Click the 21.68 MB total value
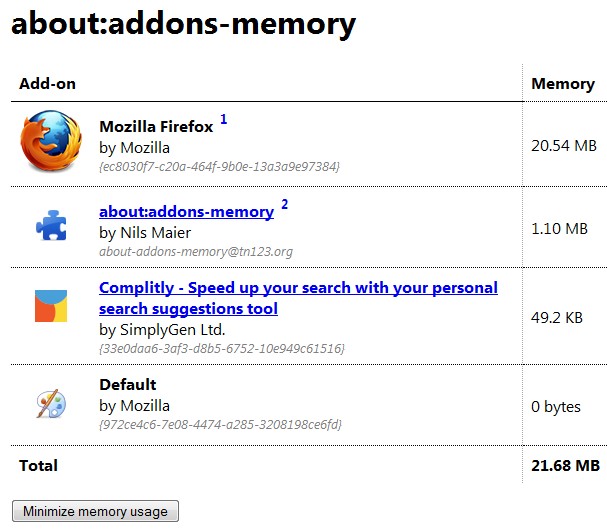 565,465
